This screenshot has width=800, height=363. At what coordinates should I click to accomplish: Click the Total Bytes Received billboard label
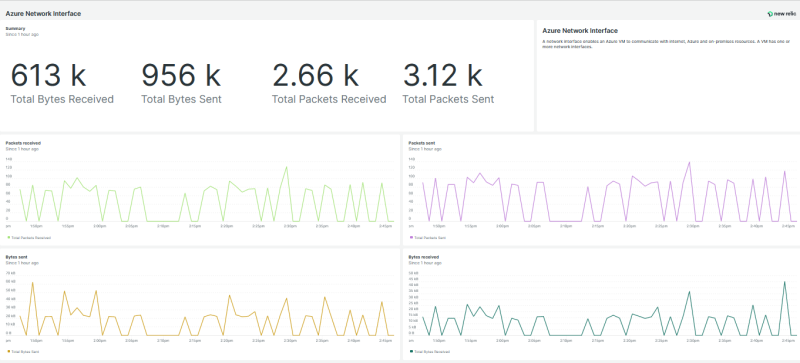[62, 100]
